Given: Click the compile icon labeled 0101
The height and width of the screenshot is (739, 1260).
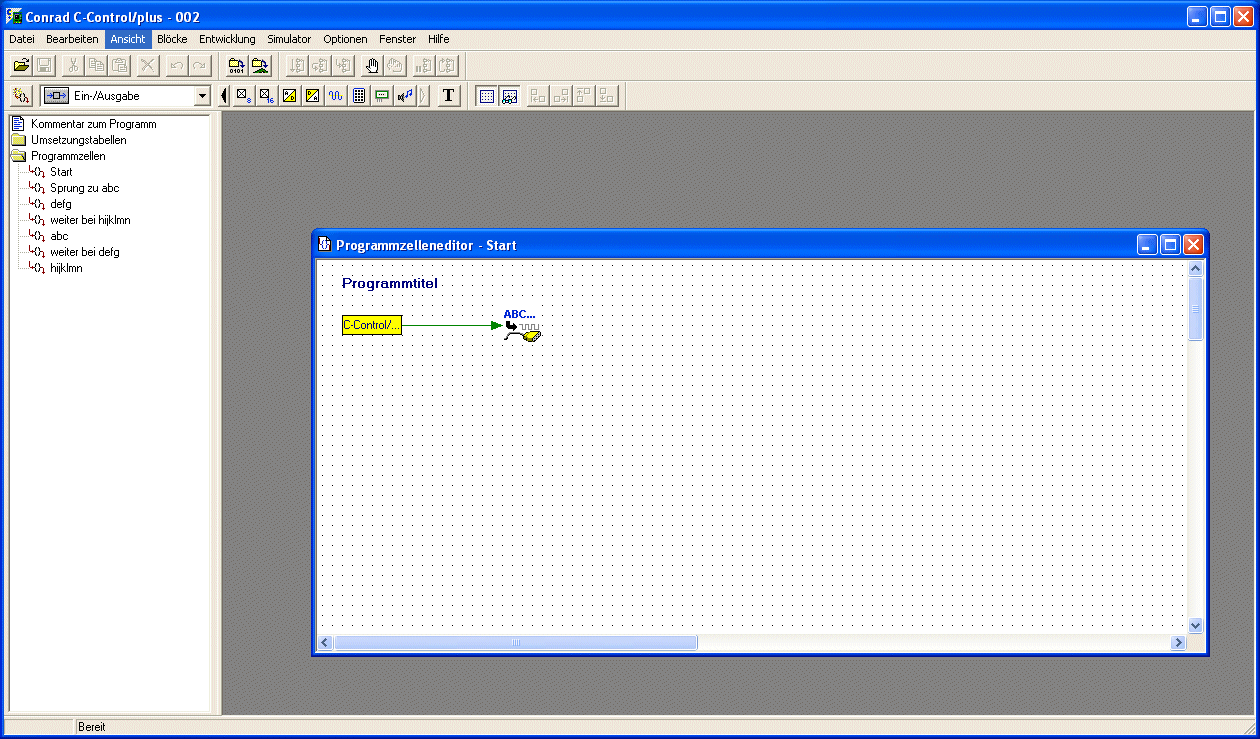Looking at the screenshot, I should [236, 66].
